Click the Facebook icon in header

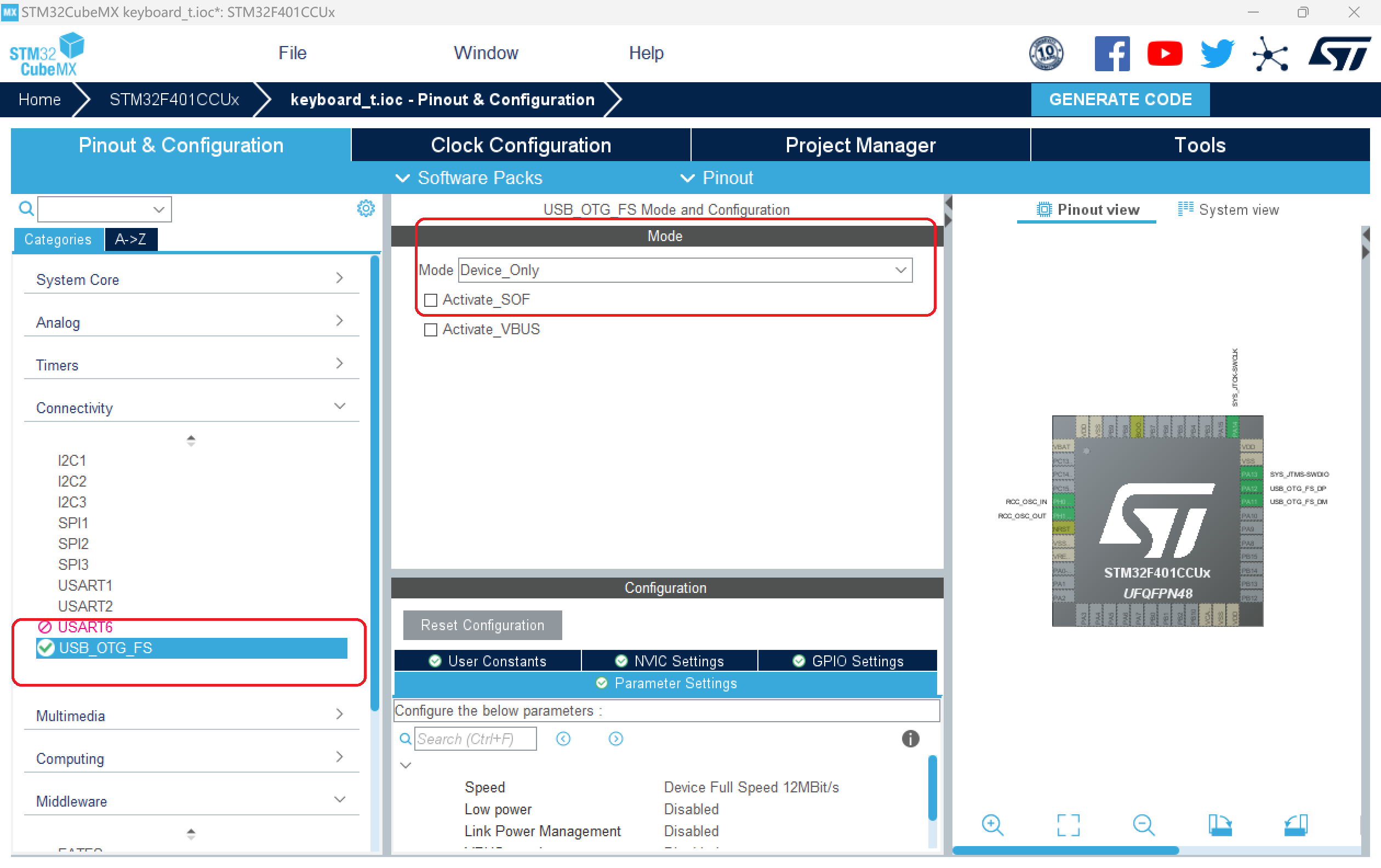pyautogui.click(x=1111, y=54)
